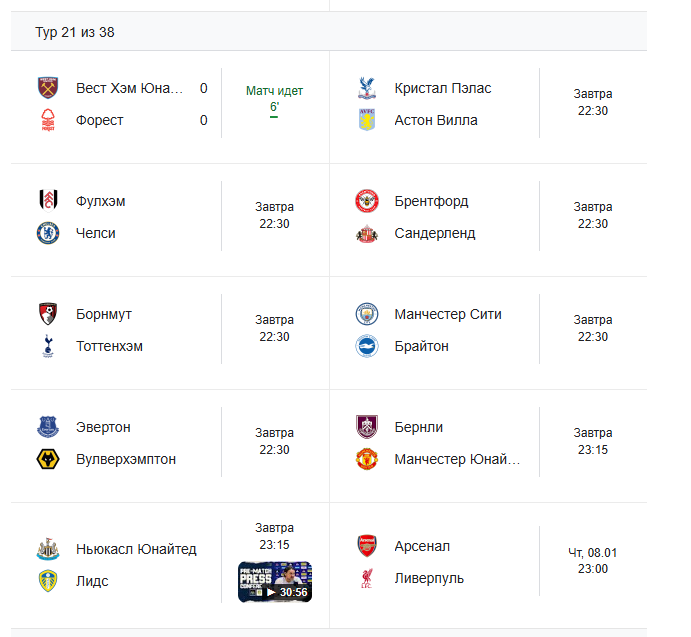691x637 pixels.
Task: Select the Manchester United crest
Action: (367, 459)
